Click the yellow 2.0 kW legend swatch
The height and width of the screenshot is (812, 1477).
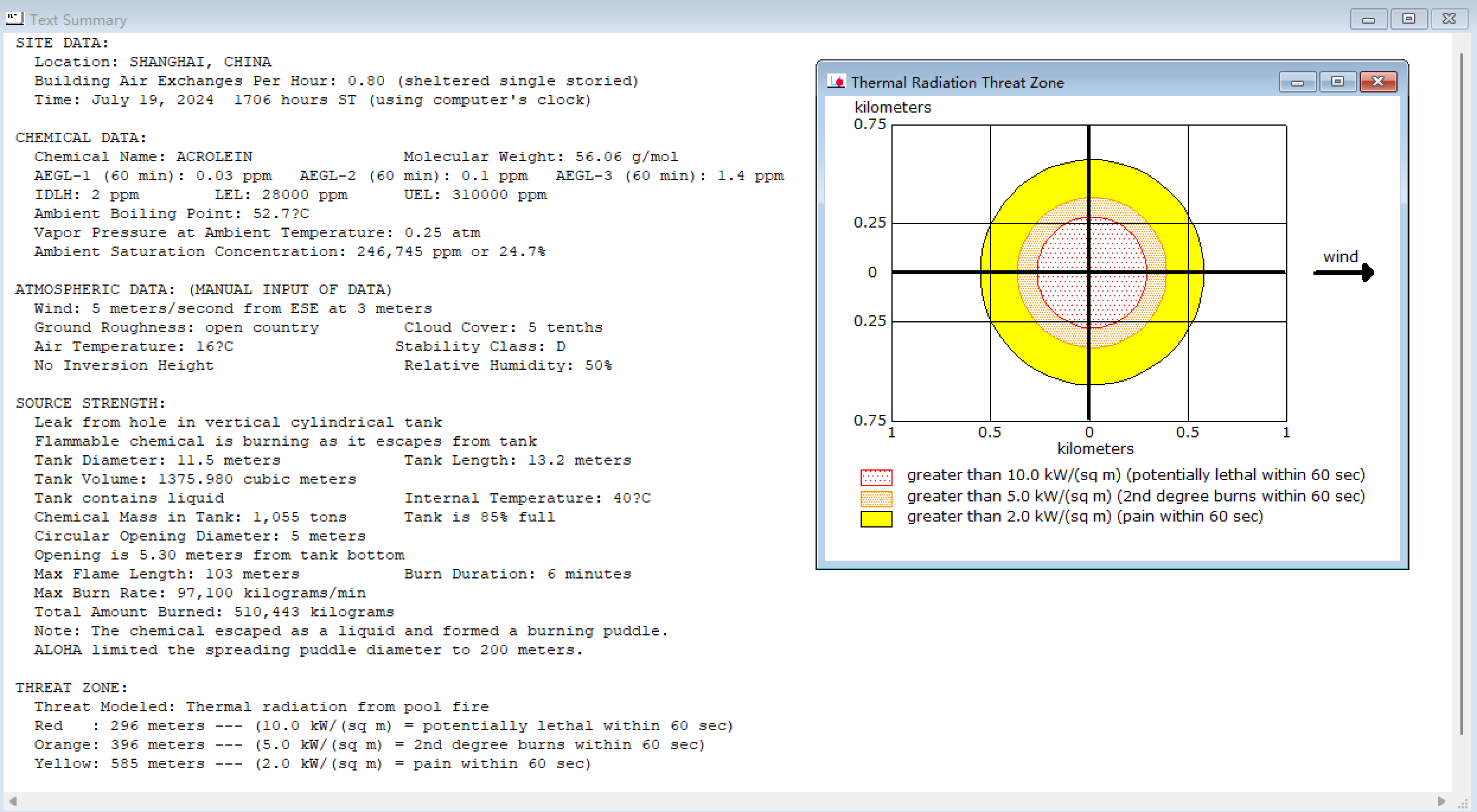[876, 519]
